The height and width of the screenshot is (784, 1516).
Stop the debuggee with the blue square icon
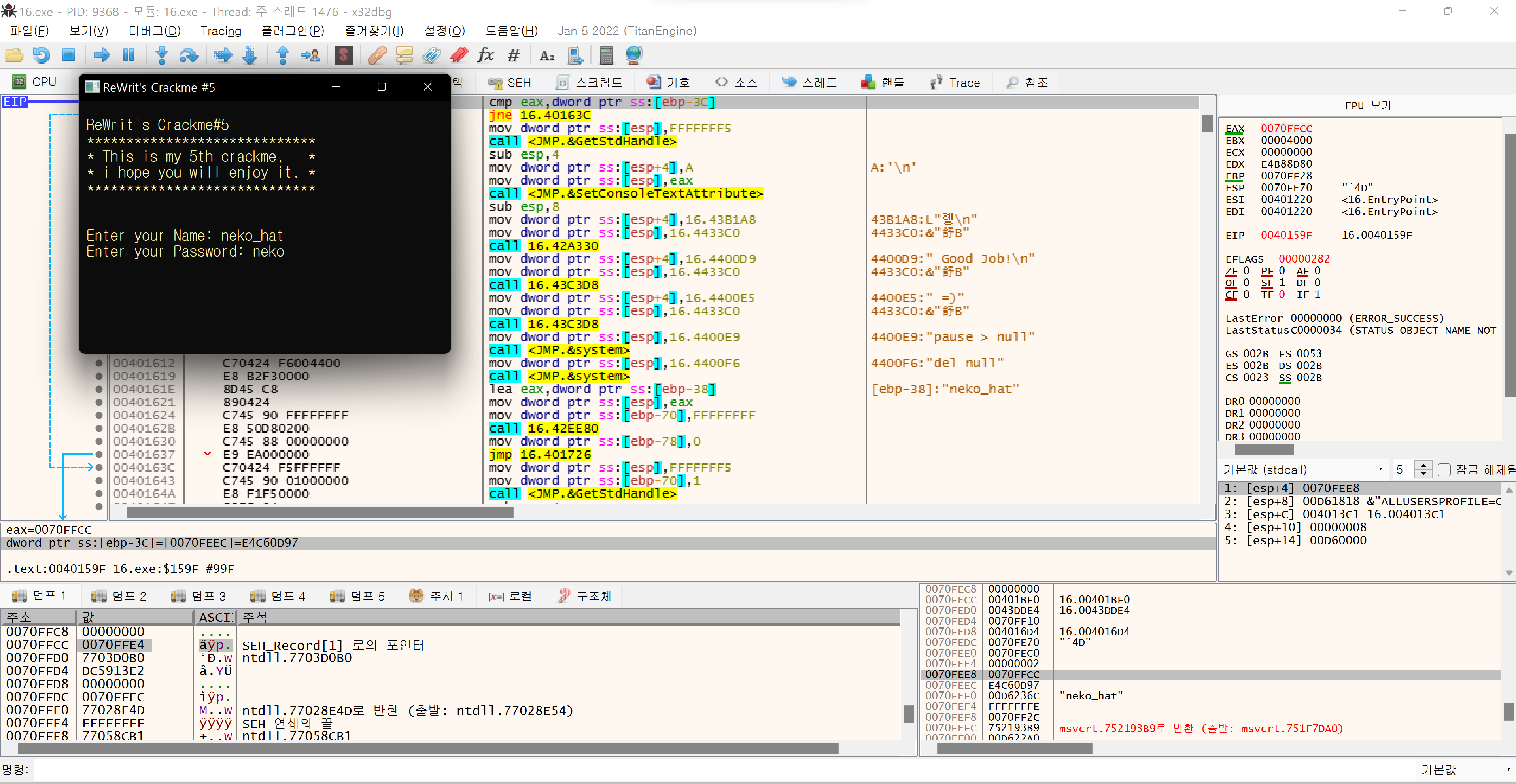coord(69,55)
